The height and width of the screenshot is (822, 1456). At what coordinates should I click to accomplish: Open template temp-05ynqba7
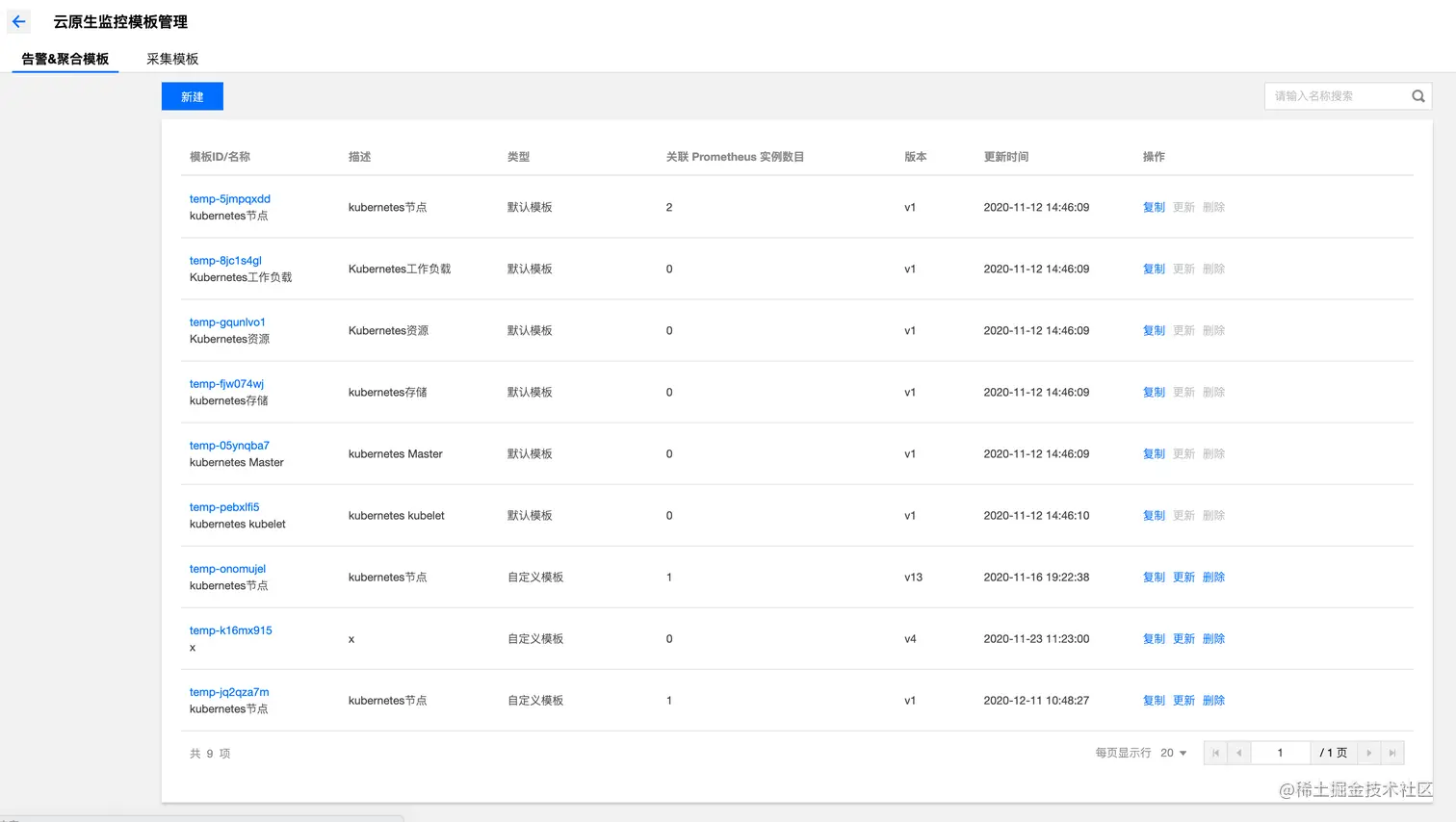point(229,446)
